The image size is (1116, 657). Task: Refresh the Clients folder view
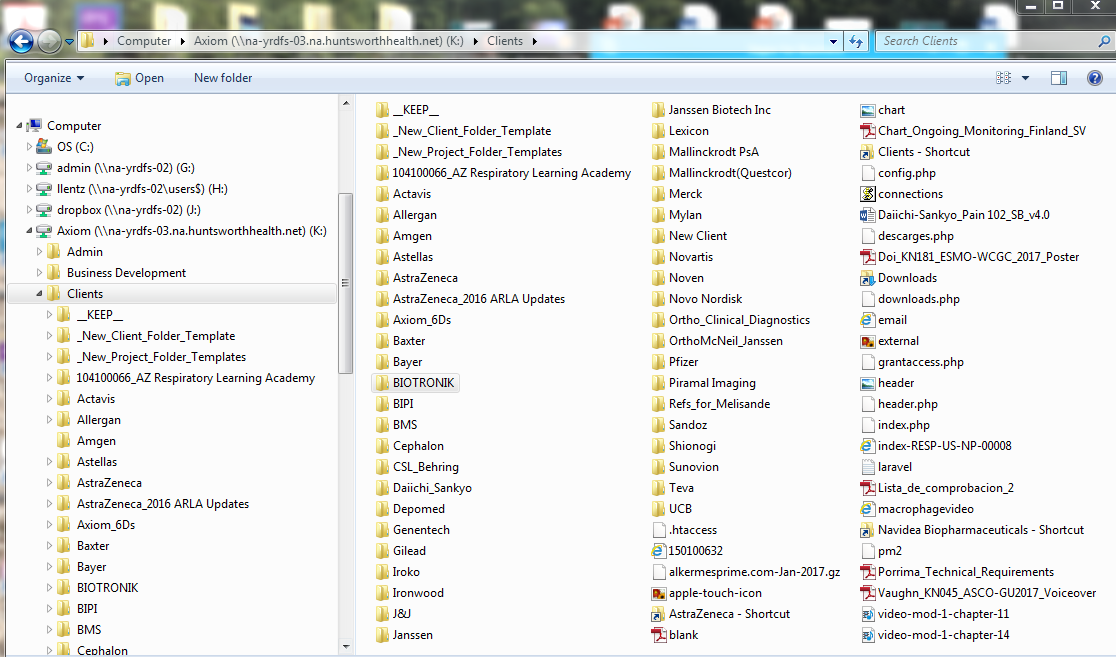(x=856, y=41)
